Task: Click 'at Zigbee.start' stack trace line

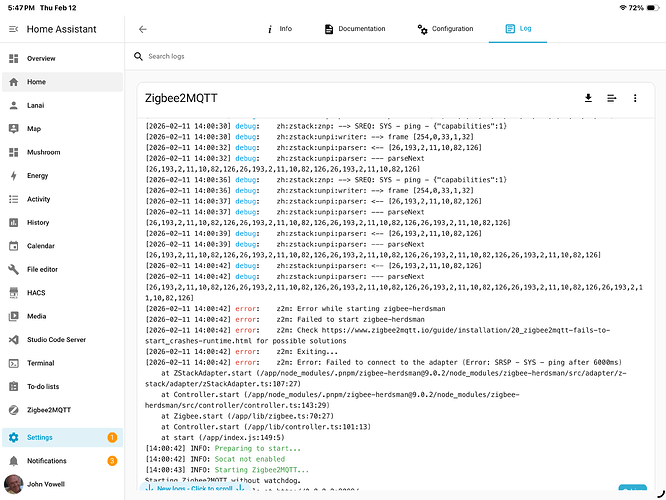Action: click(x=248, y=416)
